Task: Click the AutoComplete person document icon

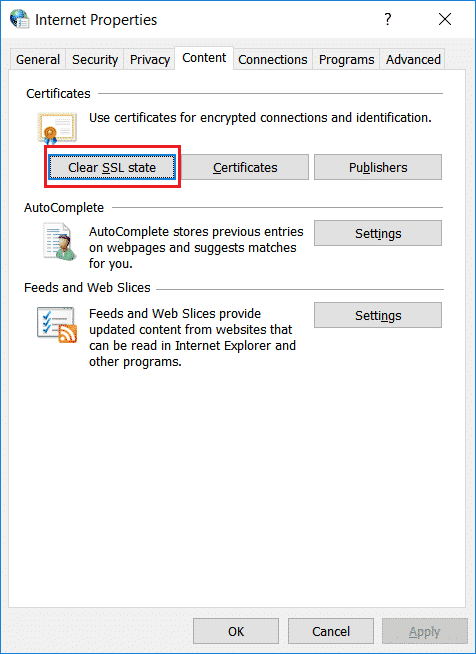Action: pos(59,242)
